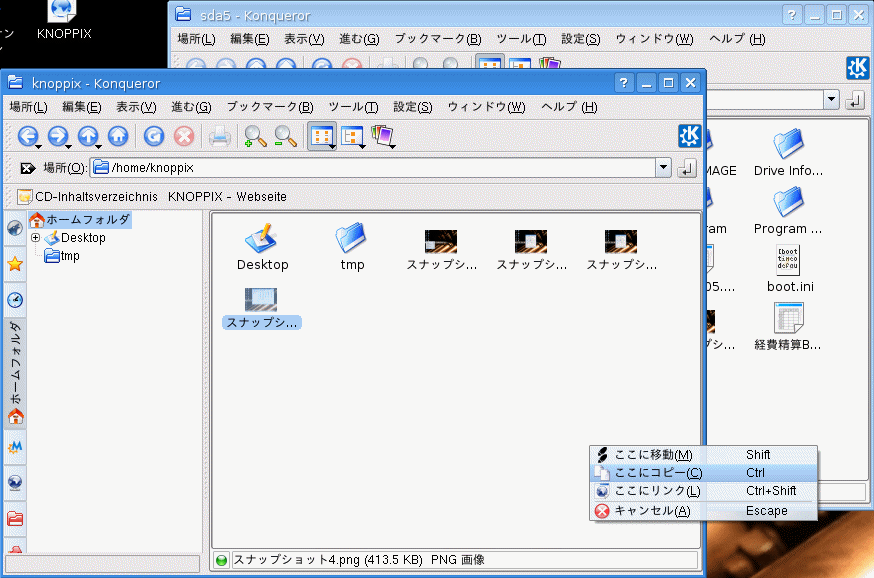Open sda5 window location dropdown arrow

click(831, 99)
